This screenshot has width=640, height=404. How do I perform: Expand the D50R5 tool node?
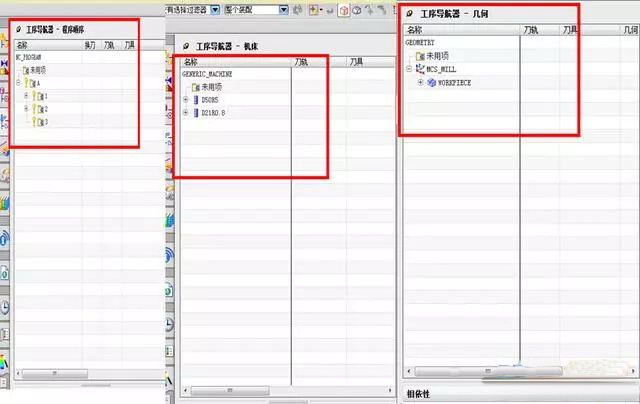click(186, 100)
